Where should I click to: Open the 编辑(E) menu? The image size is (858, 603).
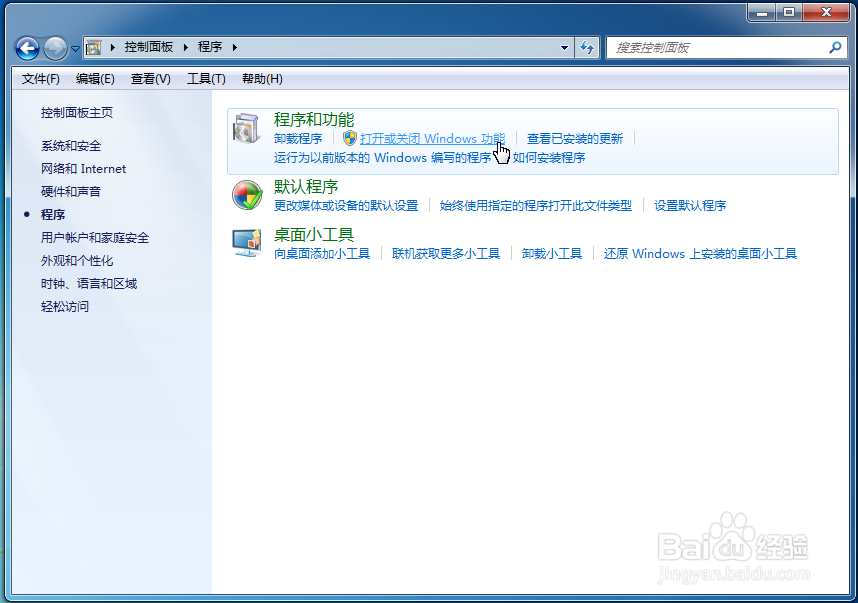pyautogui.click(x=95, y=79)
